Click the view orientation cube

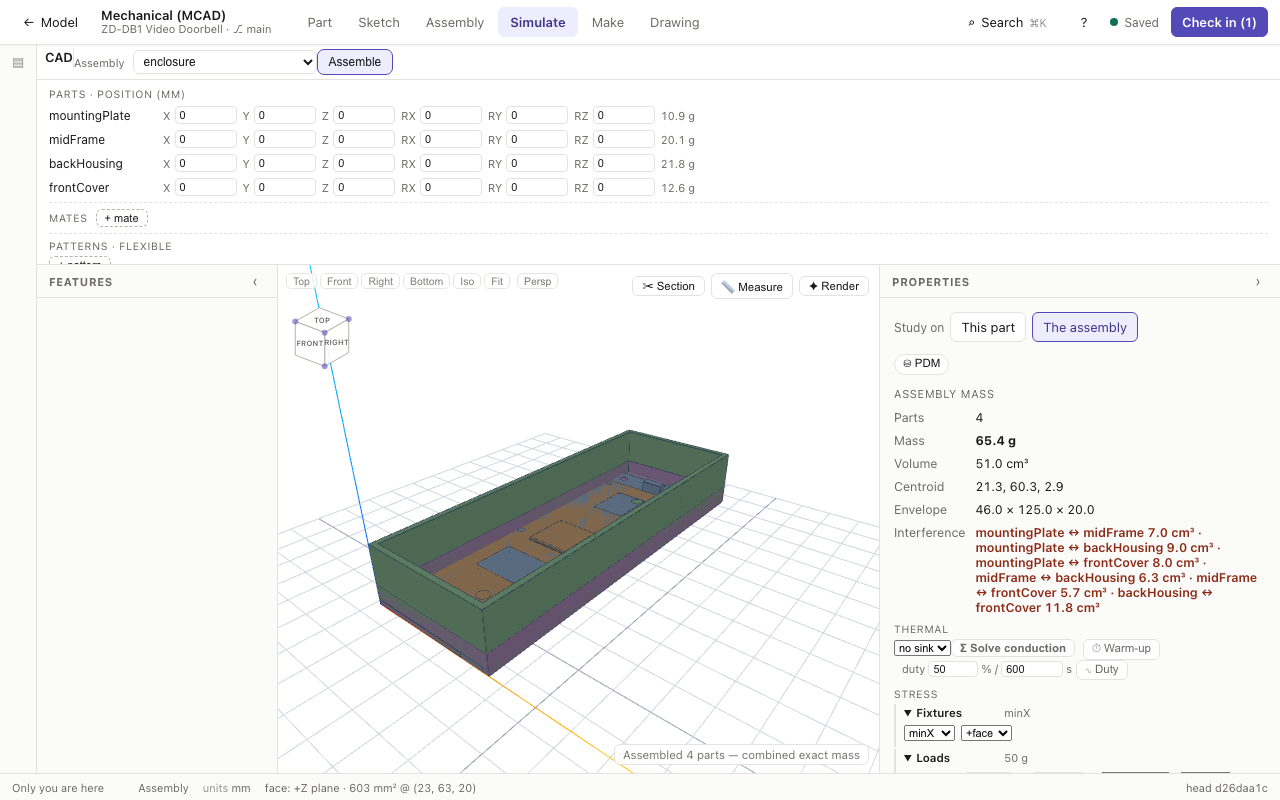click(x=322, y=338)
